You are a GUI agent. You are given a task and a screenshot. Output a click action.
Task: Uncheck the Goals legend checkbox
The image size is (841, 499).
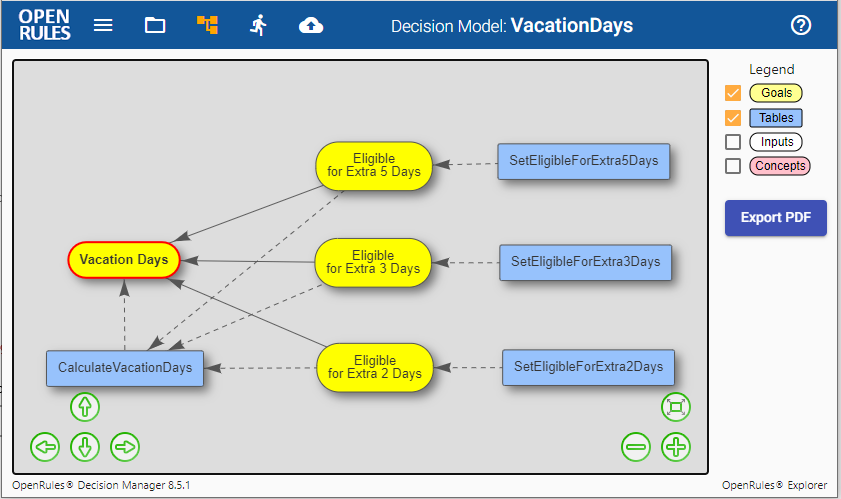pyautogui.click(x=733, y=93)
